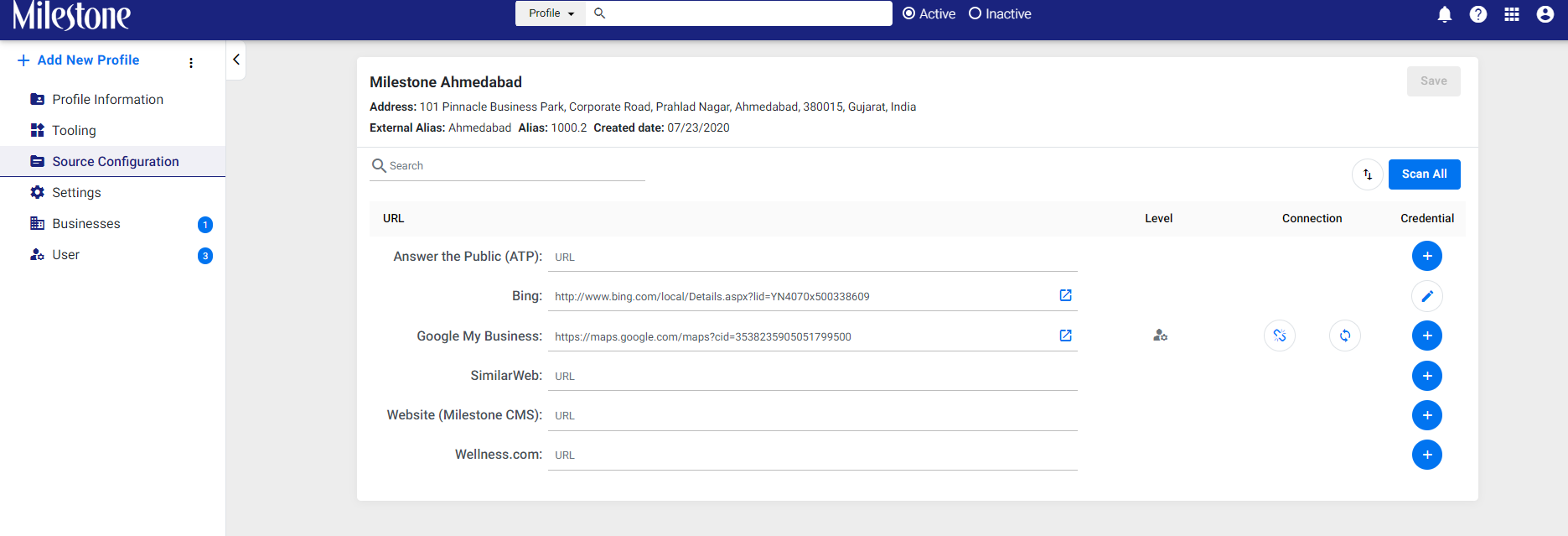Open Google My Business URL external link icon

point(1065,336)
